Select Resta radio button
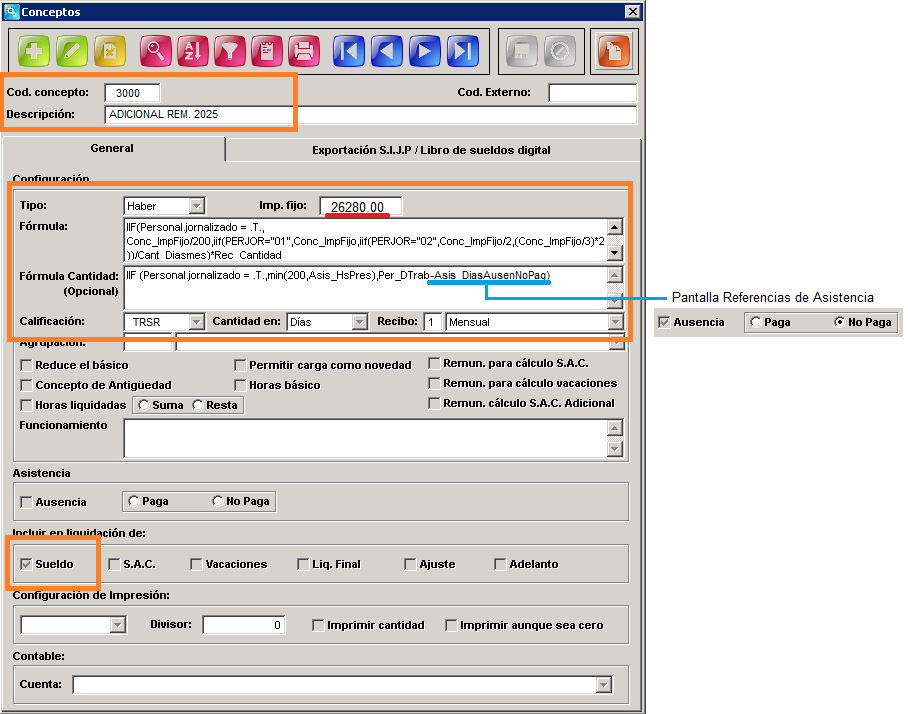Image resolution: width=908 pixels, height=714 pixels. tap(198, 405)
